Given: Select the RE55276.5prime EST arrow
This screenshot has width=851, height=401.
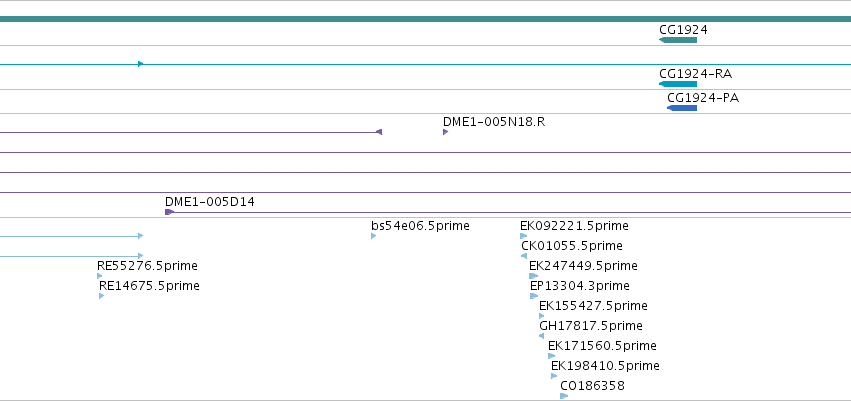Looking at the screenshot, I should (99, 276).
